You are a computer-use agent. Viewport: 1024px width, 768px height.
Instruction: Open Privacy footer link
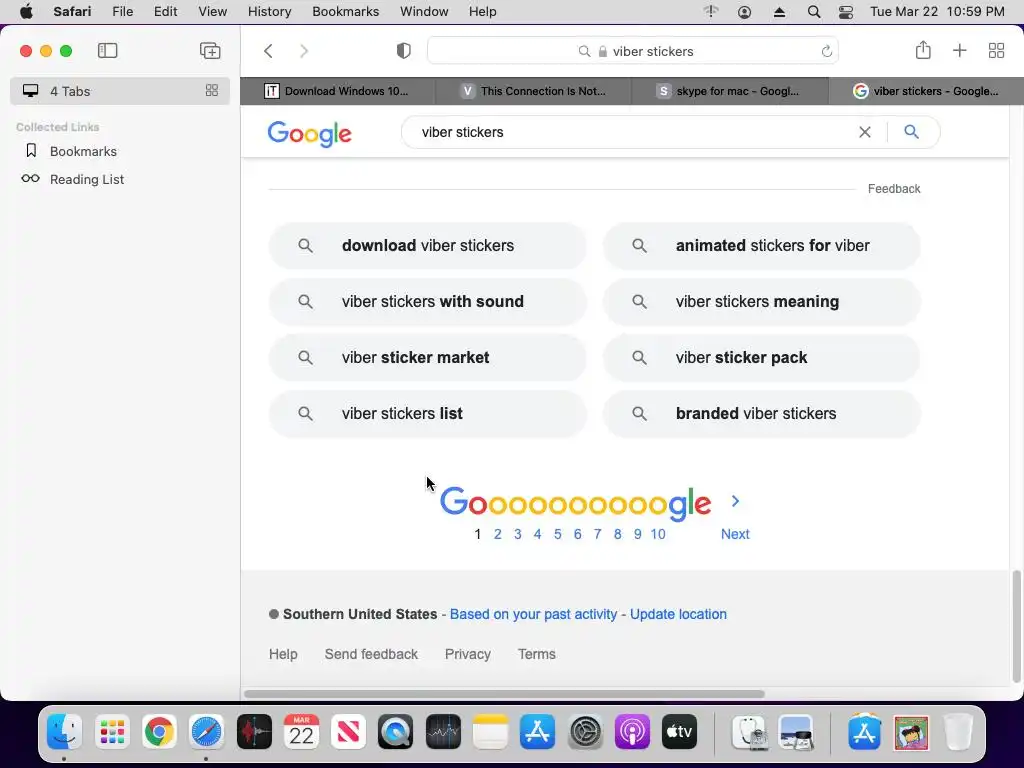(x=468, y=654)
